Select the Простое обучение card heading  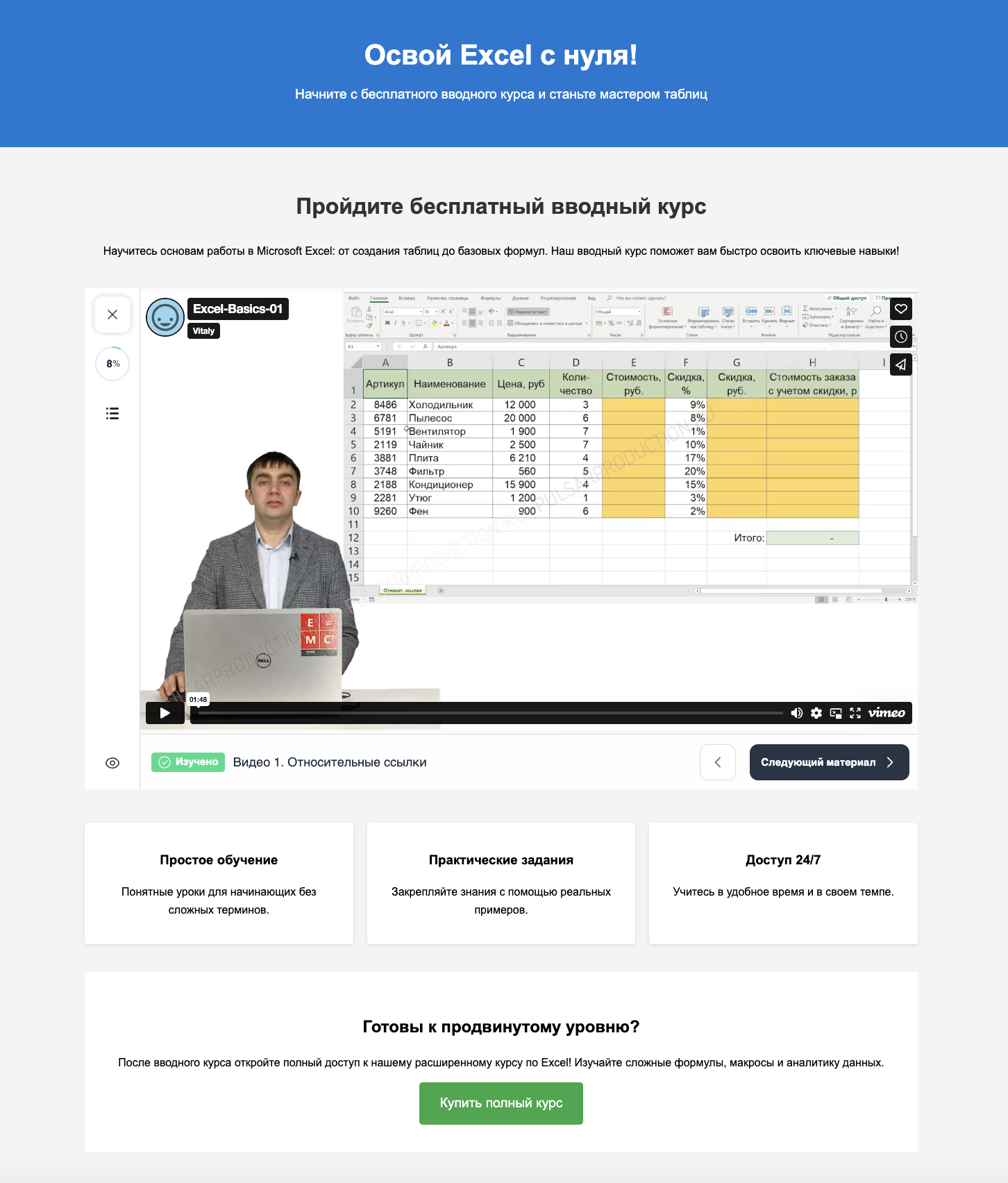pos(219,860)
